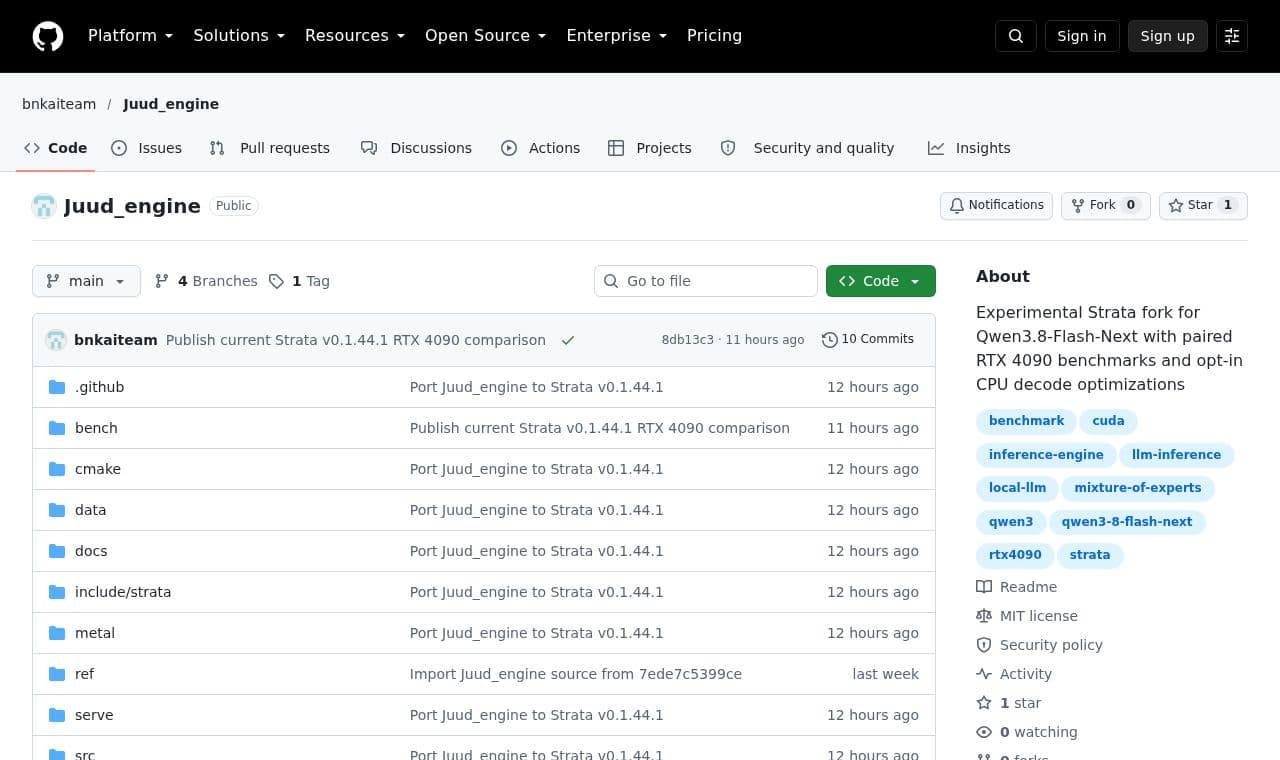
Task: Open the GitHub homepage logo
Action: tap(48, 36)
